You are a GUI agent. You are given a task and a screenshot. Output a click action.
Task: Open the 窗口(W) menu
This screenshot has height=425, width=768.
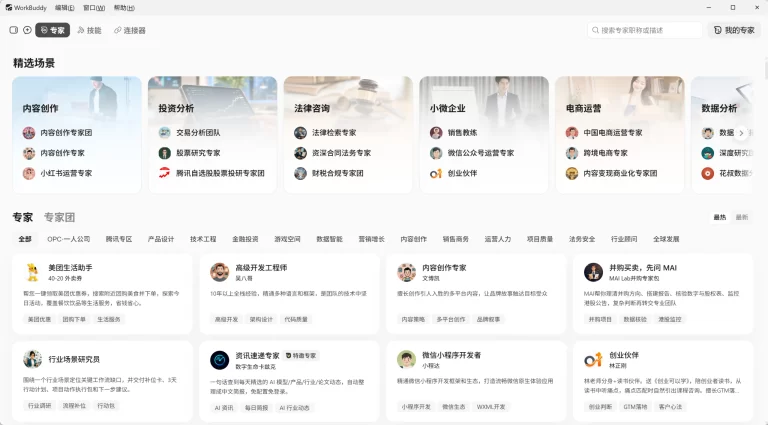[x=94, y=7]
